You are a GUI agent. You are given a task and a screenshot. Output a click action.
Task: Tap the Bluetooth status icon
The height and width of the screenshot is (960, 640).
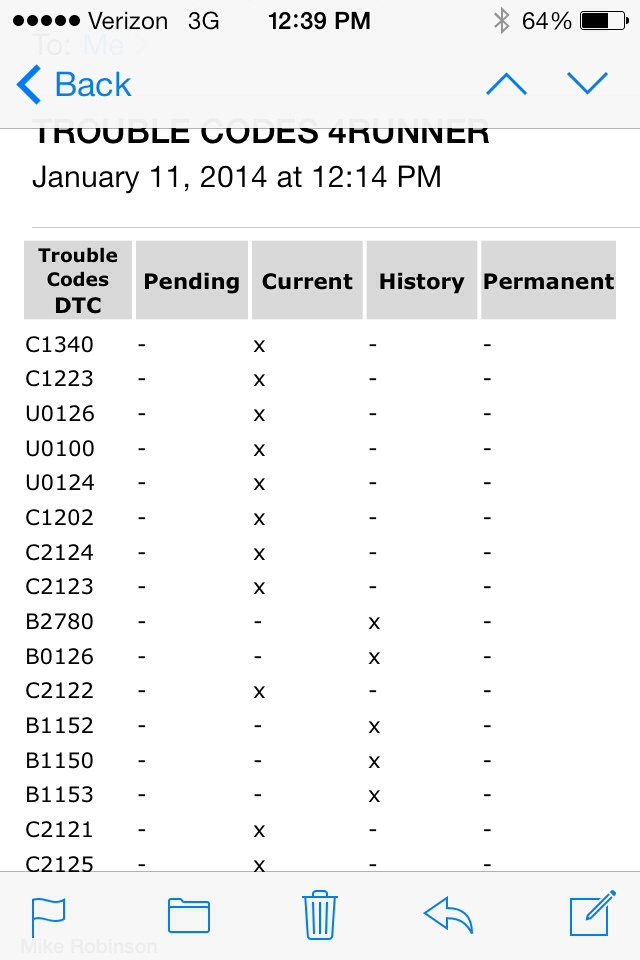[502, 21]
